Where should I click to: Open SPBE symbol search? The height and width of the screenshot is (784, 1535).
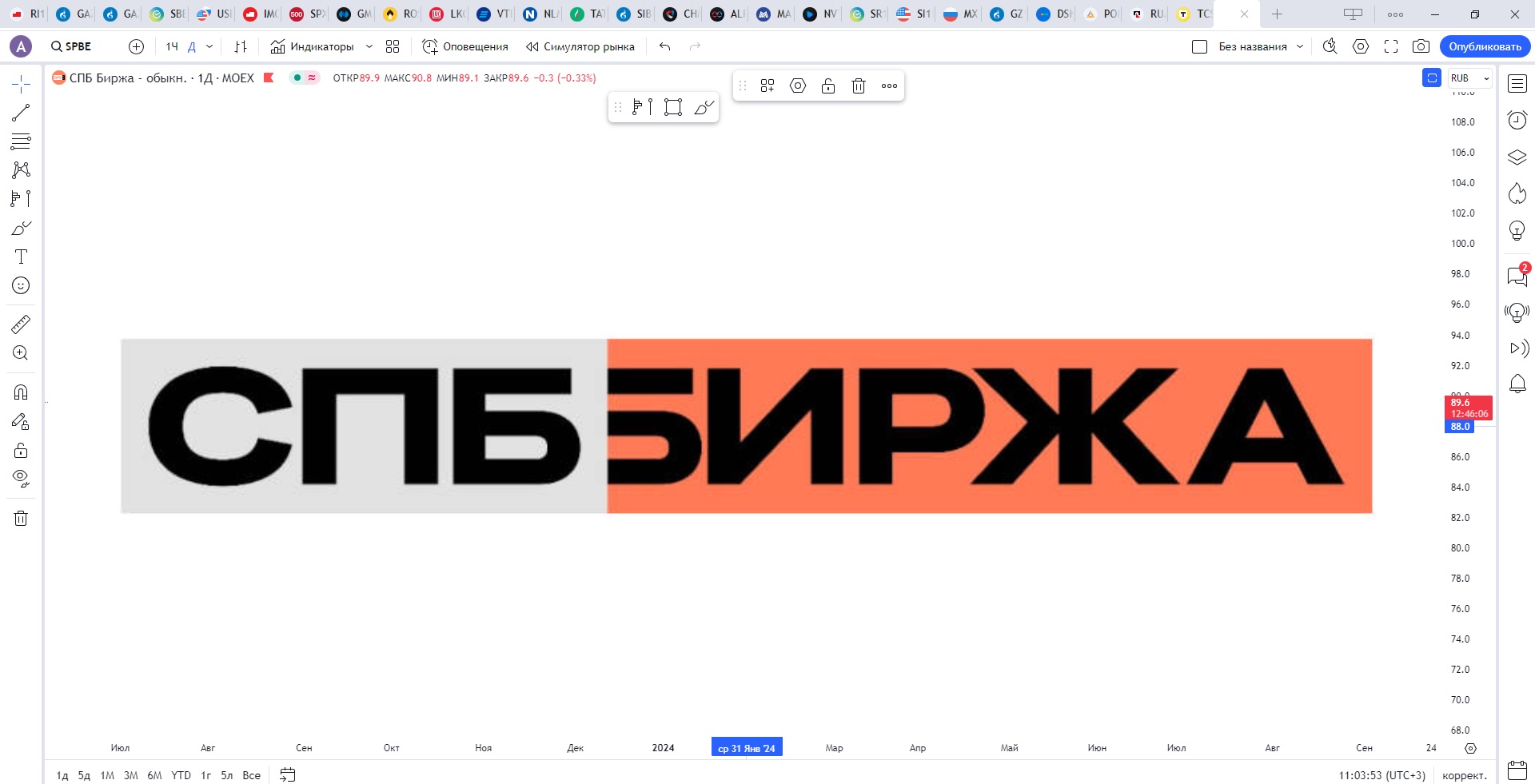[71, 46]
